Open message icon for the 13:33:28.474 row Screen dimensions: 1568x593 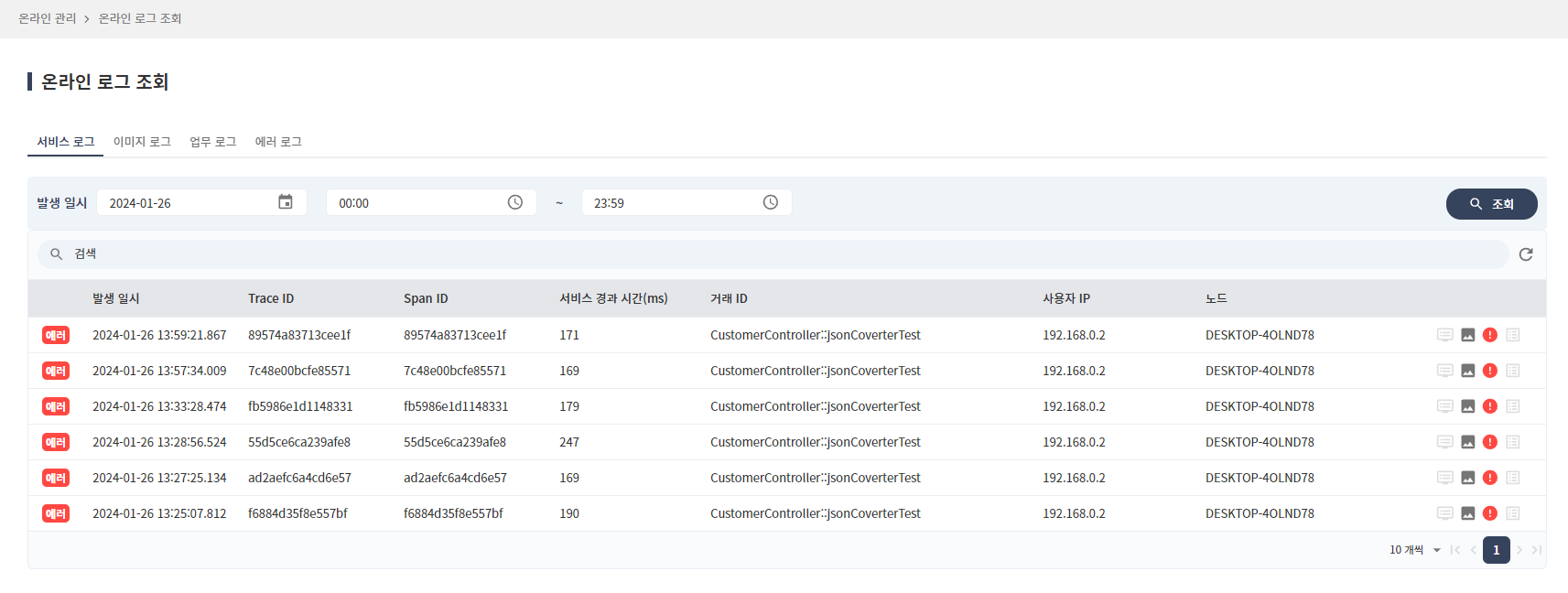coord(1445,406)
